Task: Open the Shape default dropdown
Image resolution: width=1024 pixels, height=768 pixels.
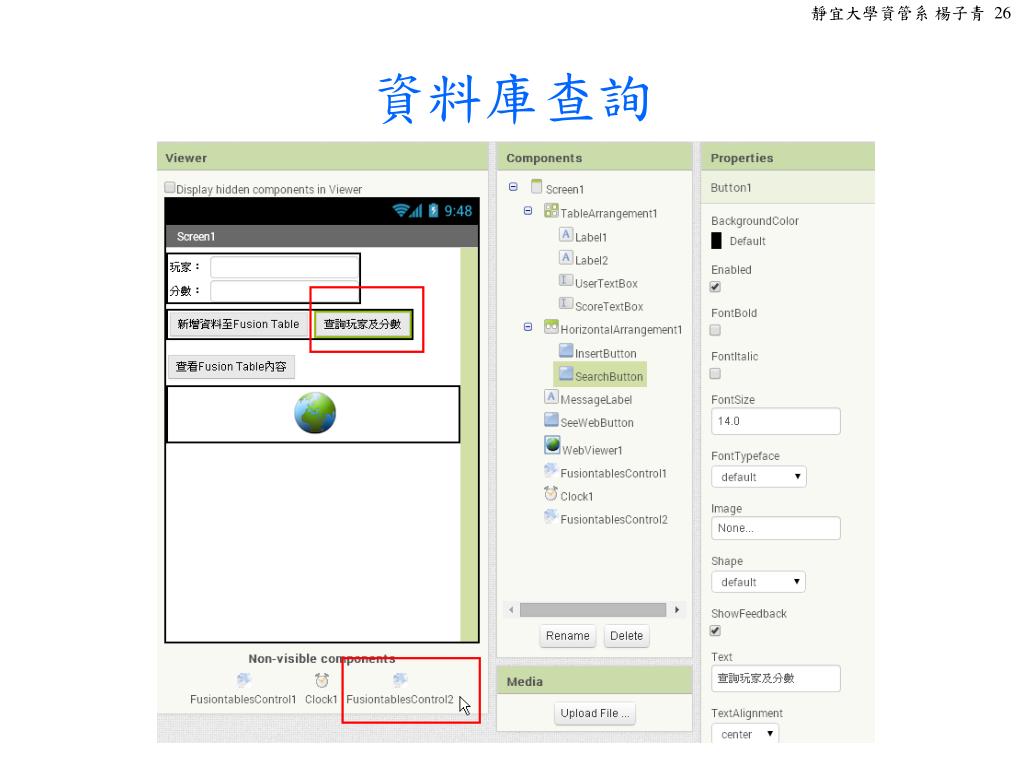Action: (x=758, y=582)
